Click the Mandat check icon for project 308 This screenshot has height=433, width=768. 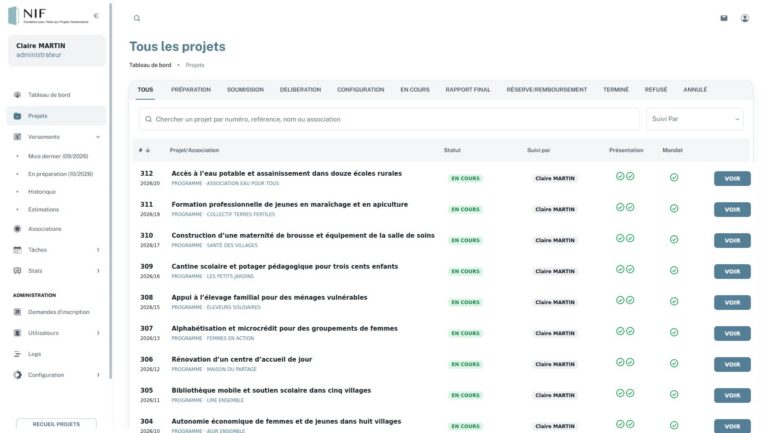click(x=674, y=301)
